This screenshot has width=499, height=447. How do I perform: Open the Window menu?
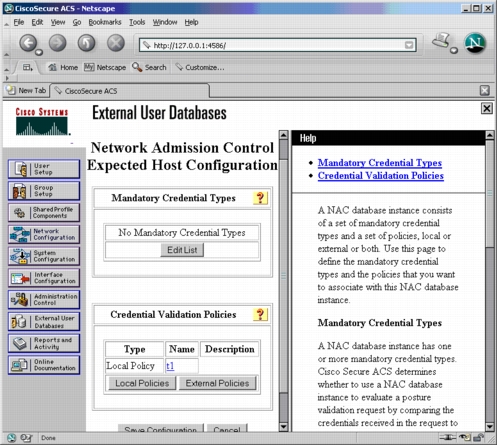point(165,22)
